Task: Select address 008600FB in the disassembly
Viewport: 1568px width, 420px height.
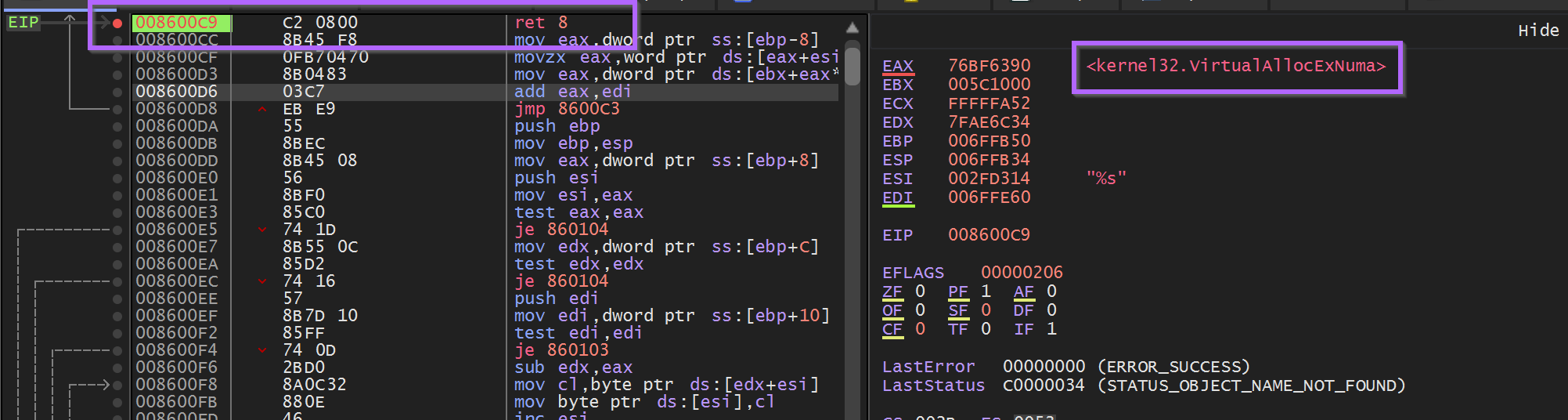Action: point(177,402)
